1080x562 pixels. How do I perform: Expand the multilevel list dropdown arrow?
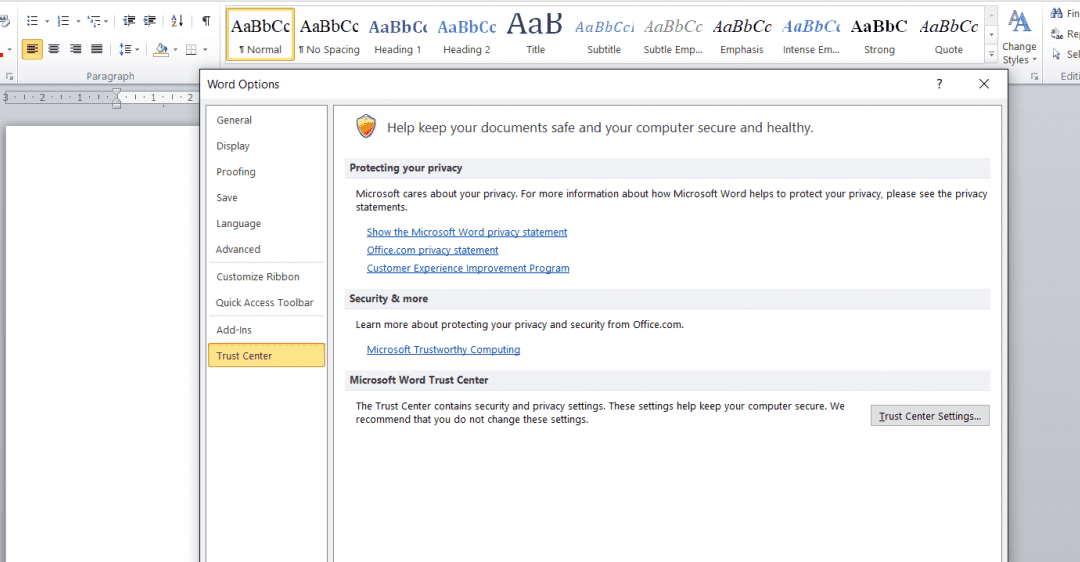106,21
